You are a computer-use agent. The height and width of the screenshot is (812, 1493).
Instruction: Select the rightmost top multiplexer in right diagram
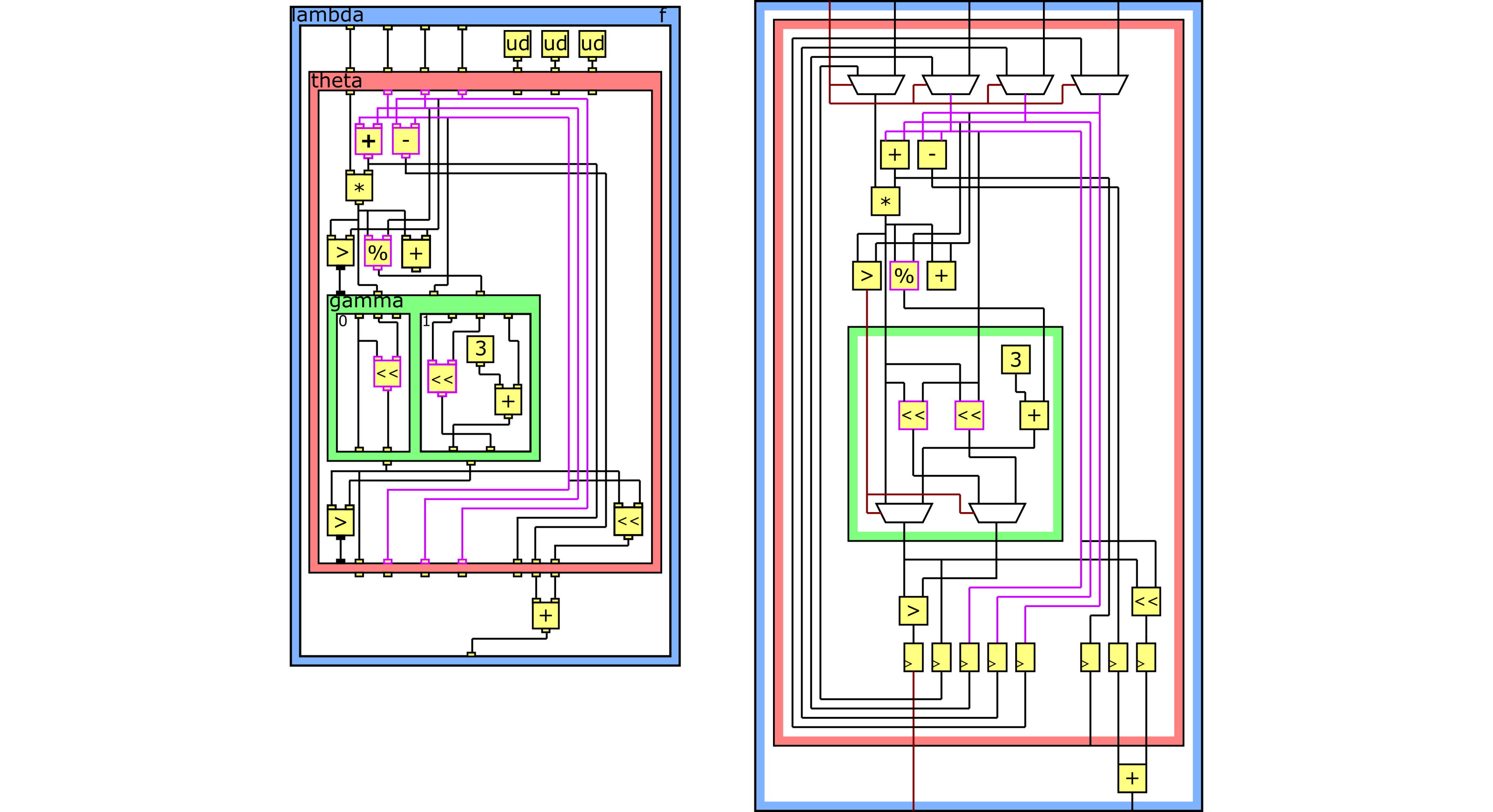1099,85
